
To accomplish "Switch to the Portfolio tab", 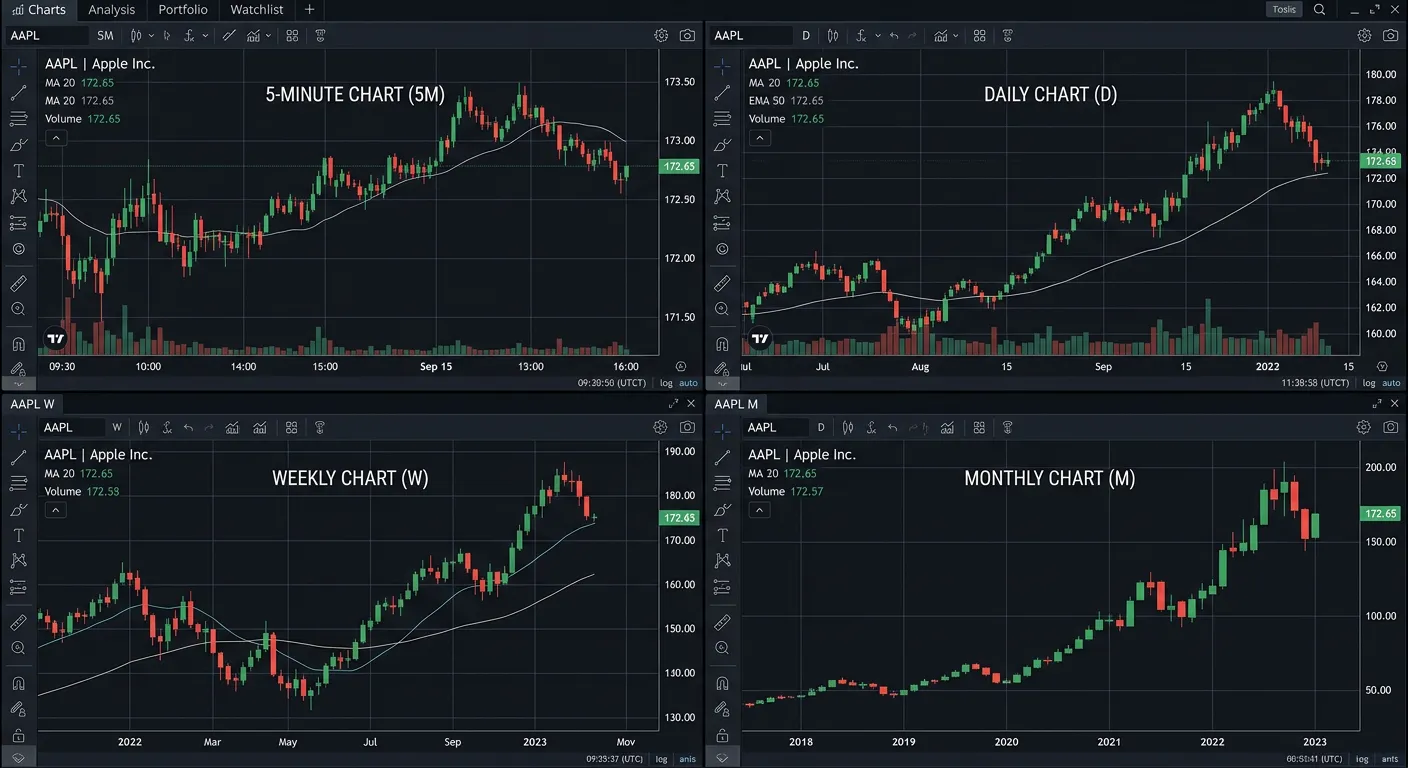I will (183, 10).
